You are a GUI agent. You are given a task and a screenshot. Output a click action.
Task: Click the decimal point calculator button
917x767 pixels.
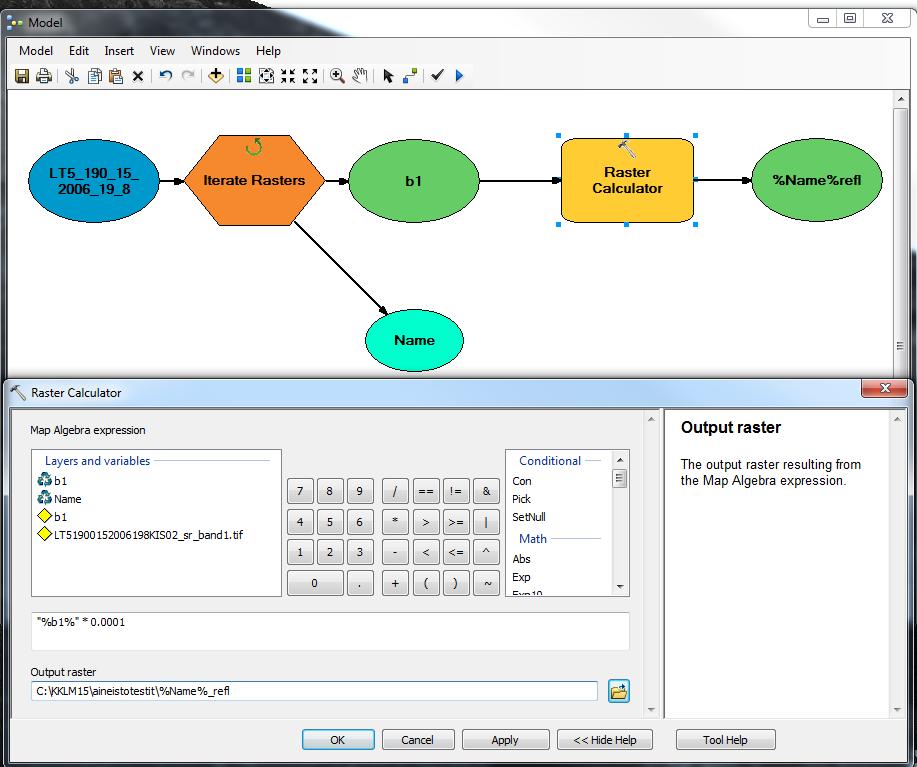click(x=360, y=583)
